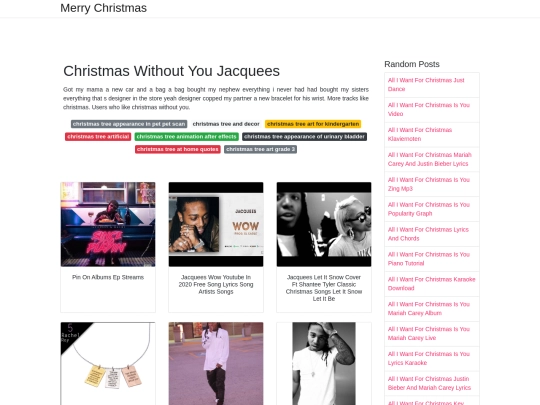Viewport: 540px width, 405px height.
Task: Open 'All I Want For Christmas Klaviernoten' post
Action: click(420, 134)
